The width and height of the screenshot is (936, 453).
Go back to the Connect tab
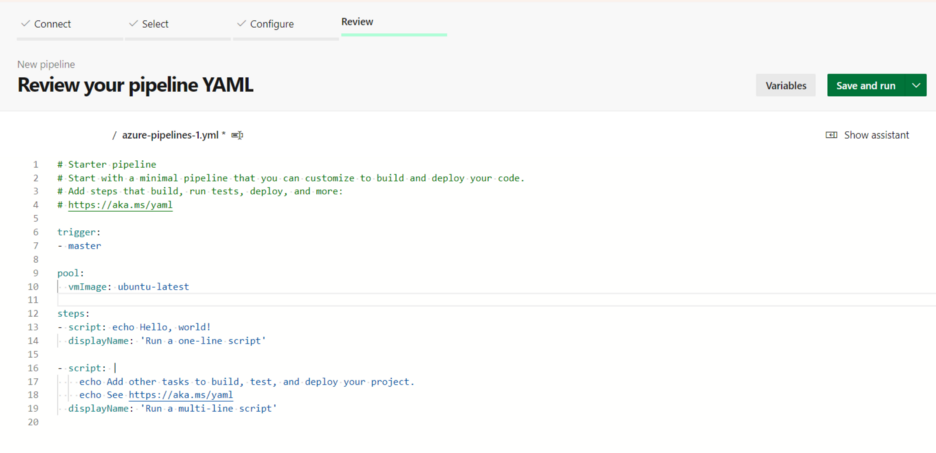52,24
